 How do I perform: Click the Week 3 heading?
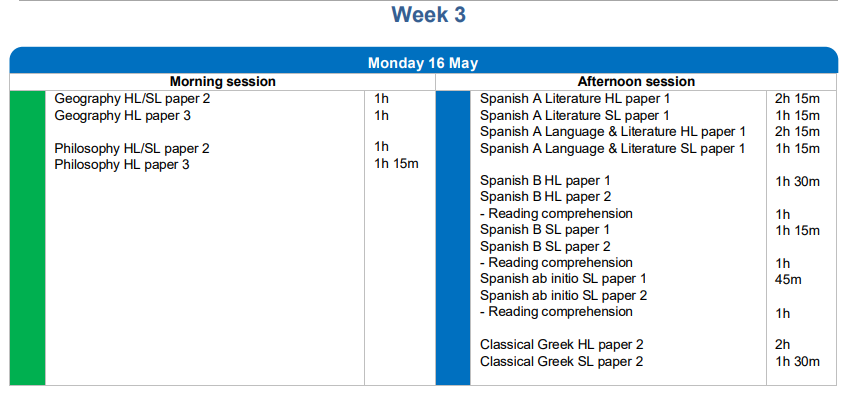pyautogui.click(x=428, y=15)
